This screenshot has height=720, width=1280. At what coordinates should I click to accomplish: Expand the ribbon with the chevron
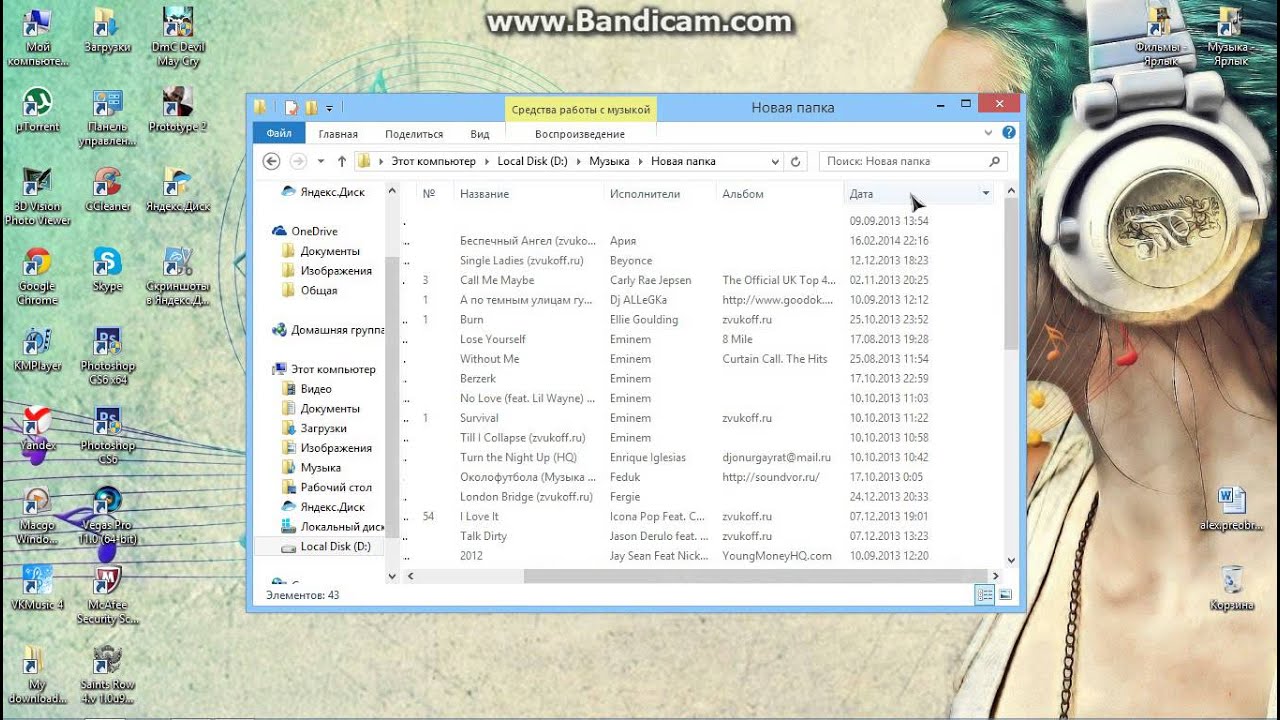point(990,133)
